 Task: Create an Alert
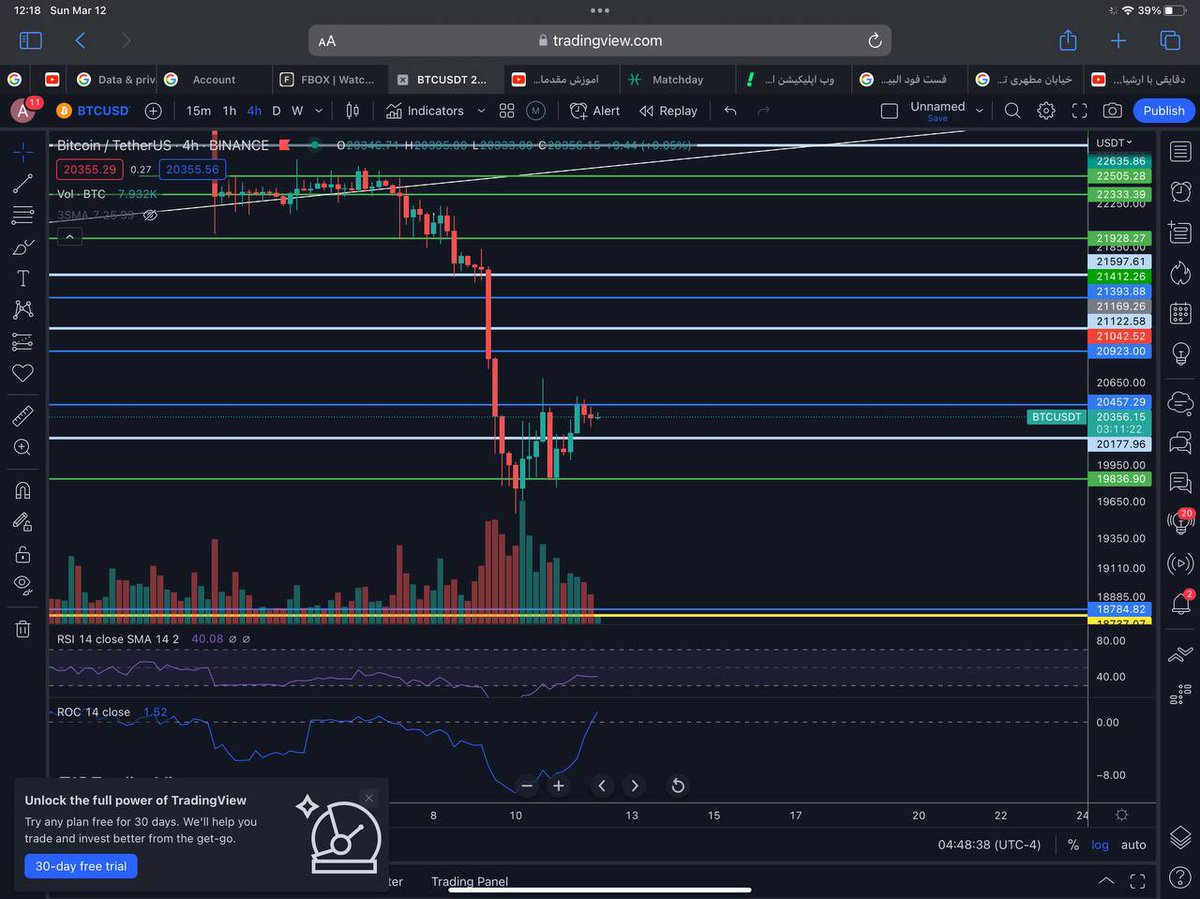(x=595, y=111)
